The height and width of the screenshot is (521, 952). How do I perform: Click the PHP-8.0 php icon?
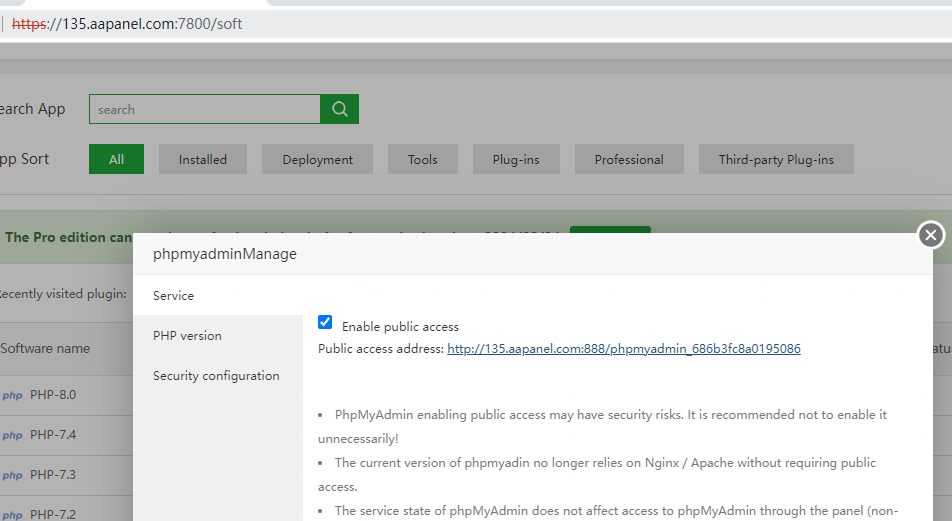click(13, 395)
